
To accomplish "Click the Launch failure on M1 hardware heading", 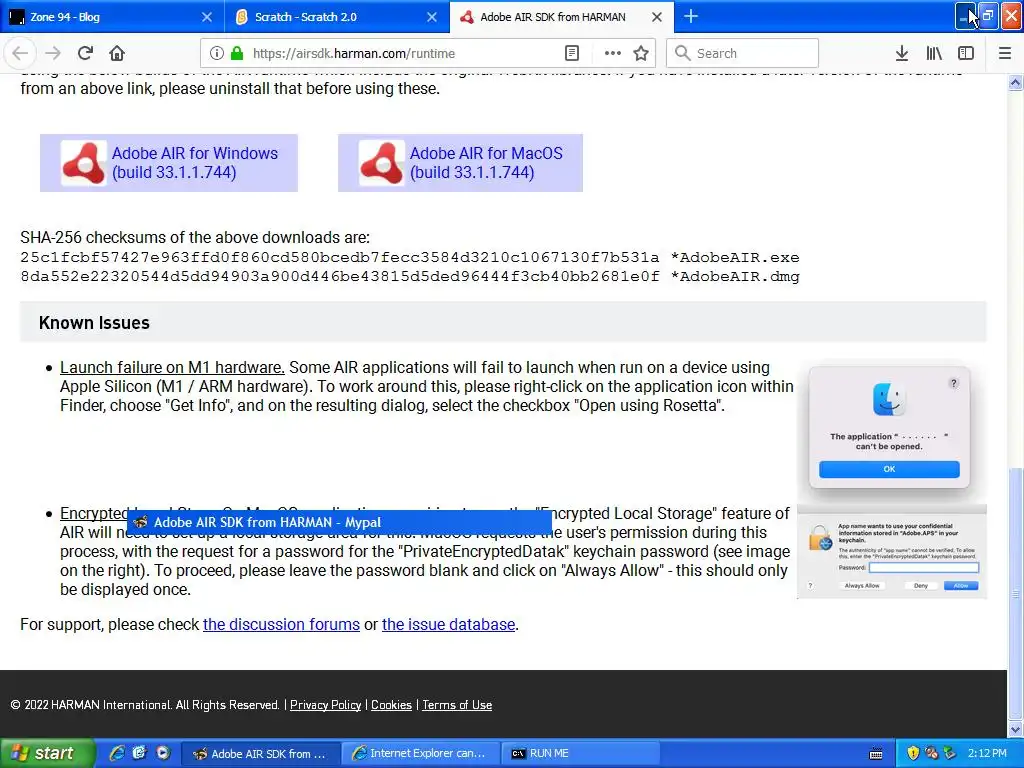I will click(x=172, y=368).
